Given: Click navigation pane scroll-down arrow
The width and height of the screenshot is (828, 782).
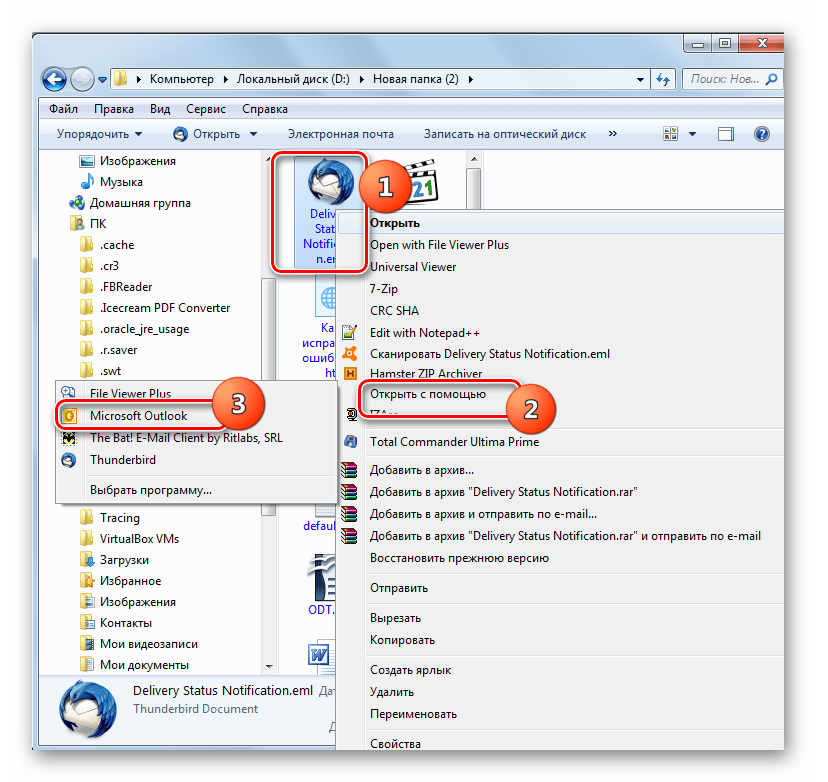Looking at the screenshot, I should coord(269,666).
